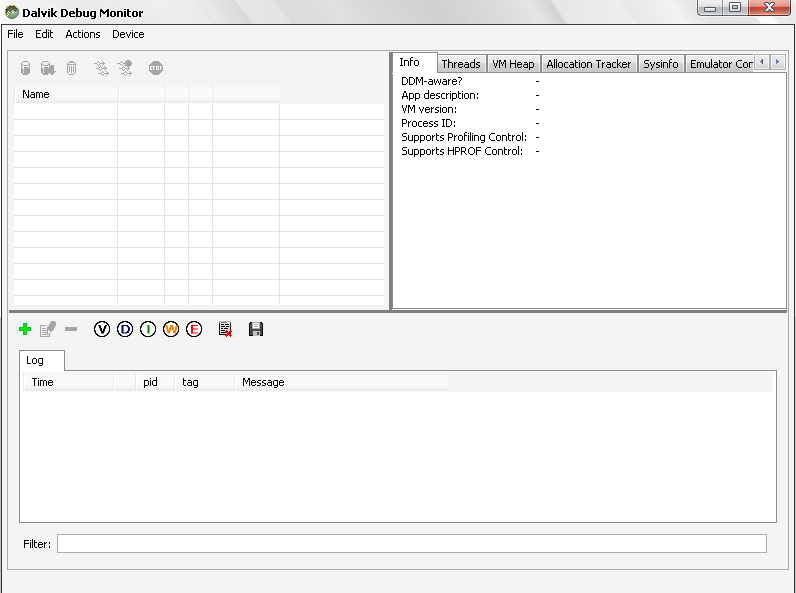Open the Edit menu
This screenshot has width=796, height=593.
coord(44,34)
